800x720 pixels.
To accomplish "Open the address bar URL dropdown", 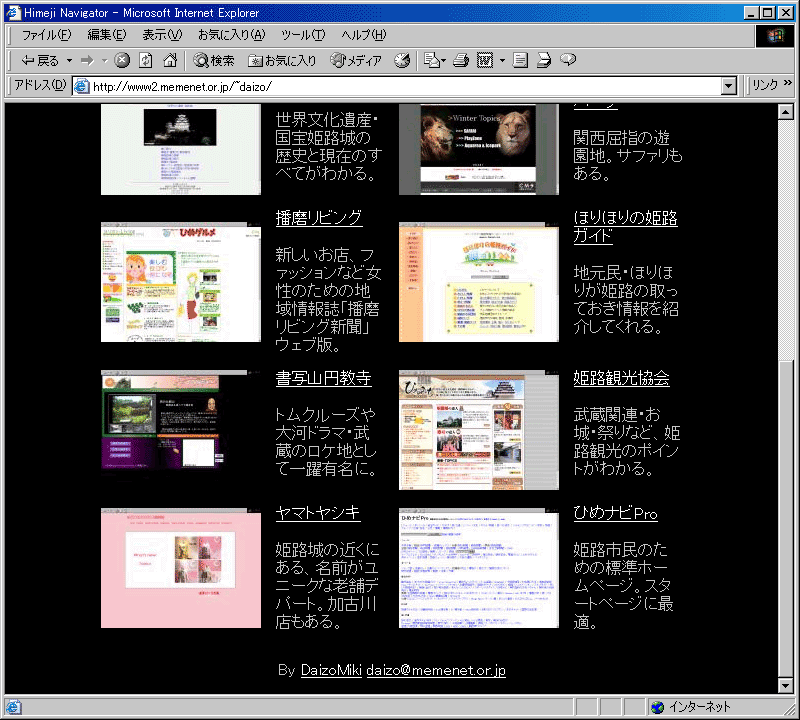I will pos(729,86).
